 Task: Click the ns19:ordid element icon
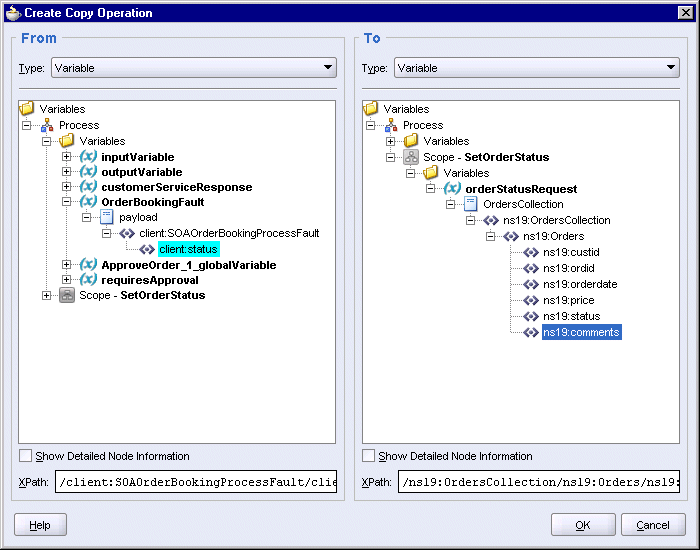(531, 268)
